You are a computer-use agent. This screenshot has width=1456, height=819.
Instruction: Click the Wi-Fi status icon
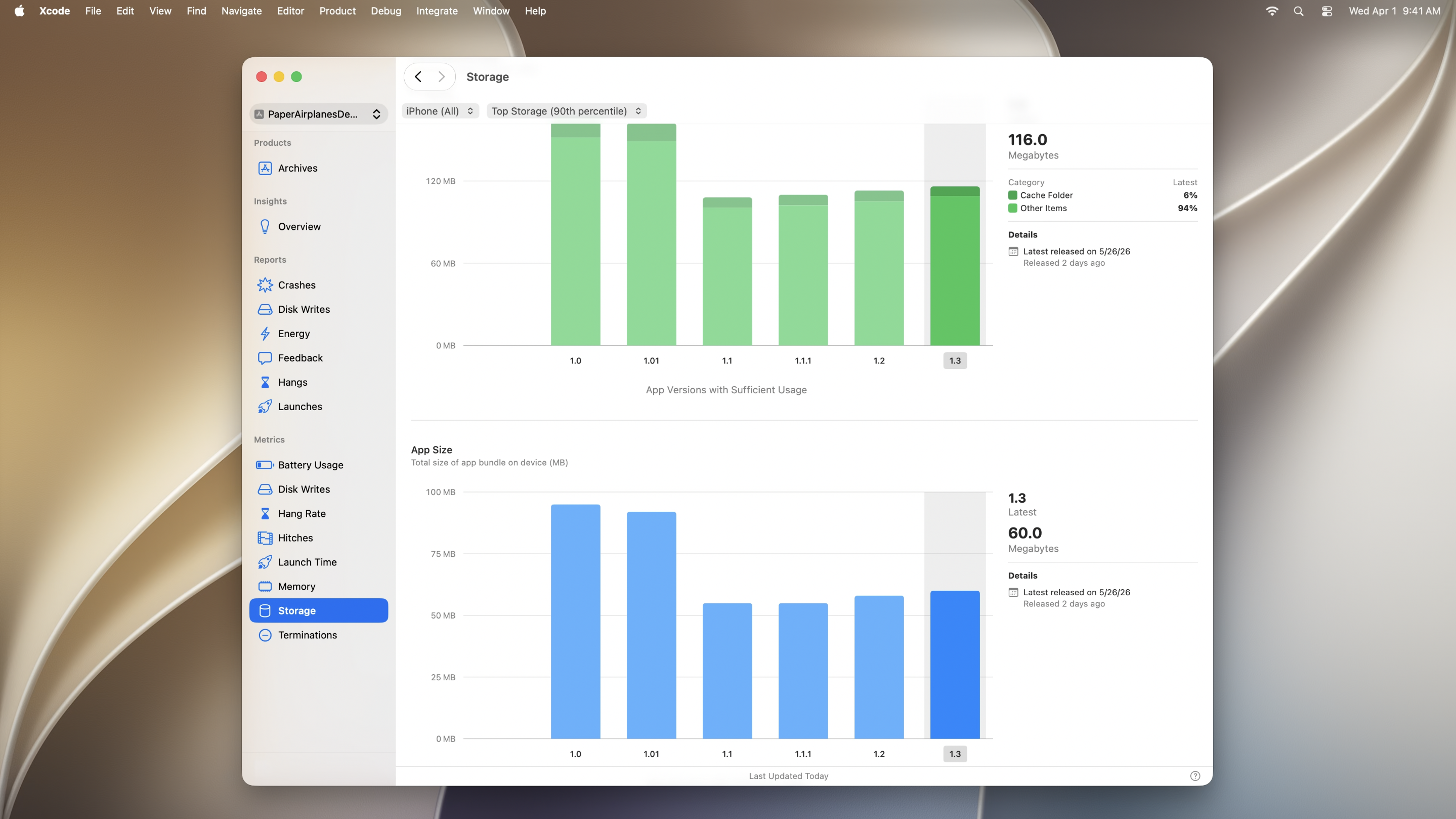[1272, 11]
